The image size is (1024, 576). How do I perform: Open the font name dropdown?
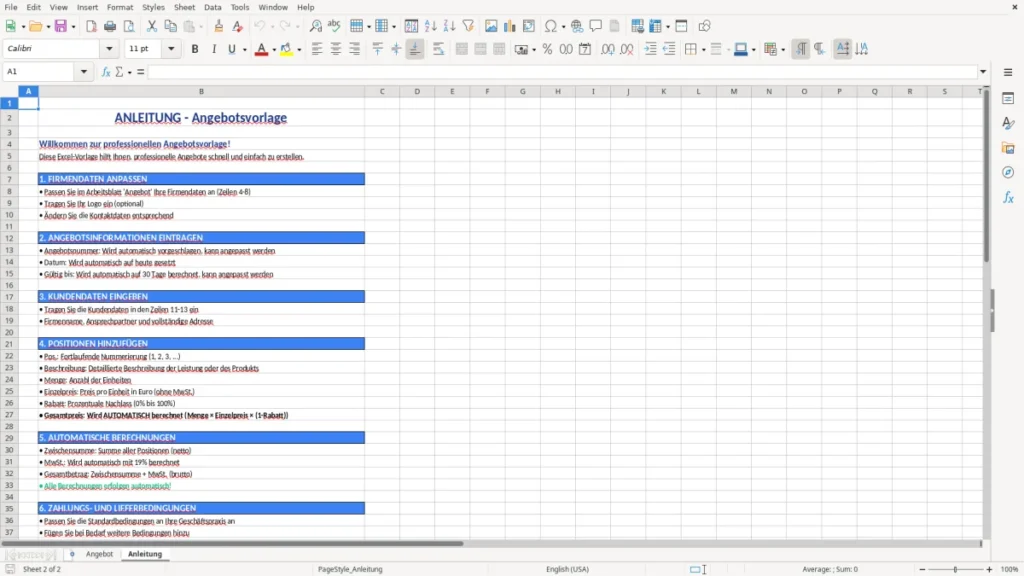pos(109,49)
